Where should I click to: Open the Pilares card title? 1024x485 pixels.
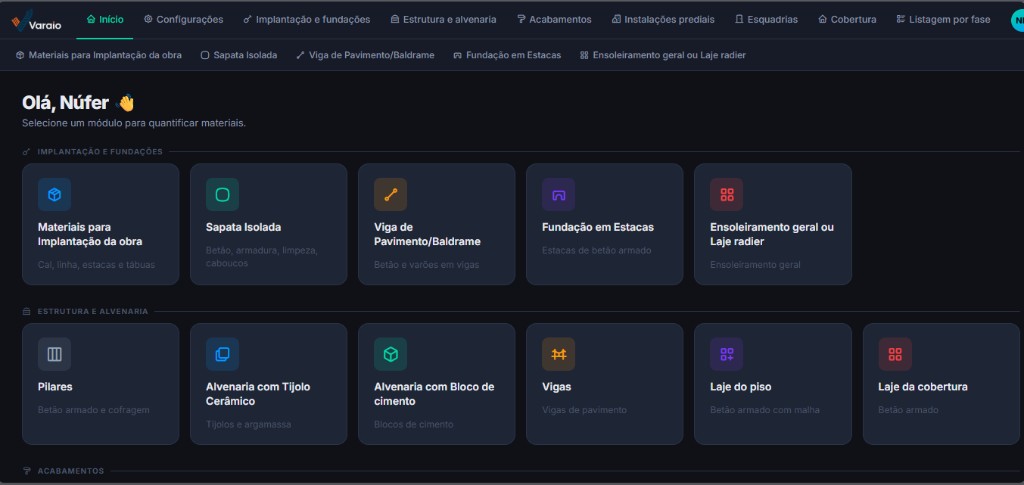(55, 387)
